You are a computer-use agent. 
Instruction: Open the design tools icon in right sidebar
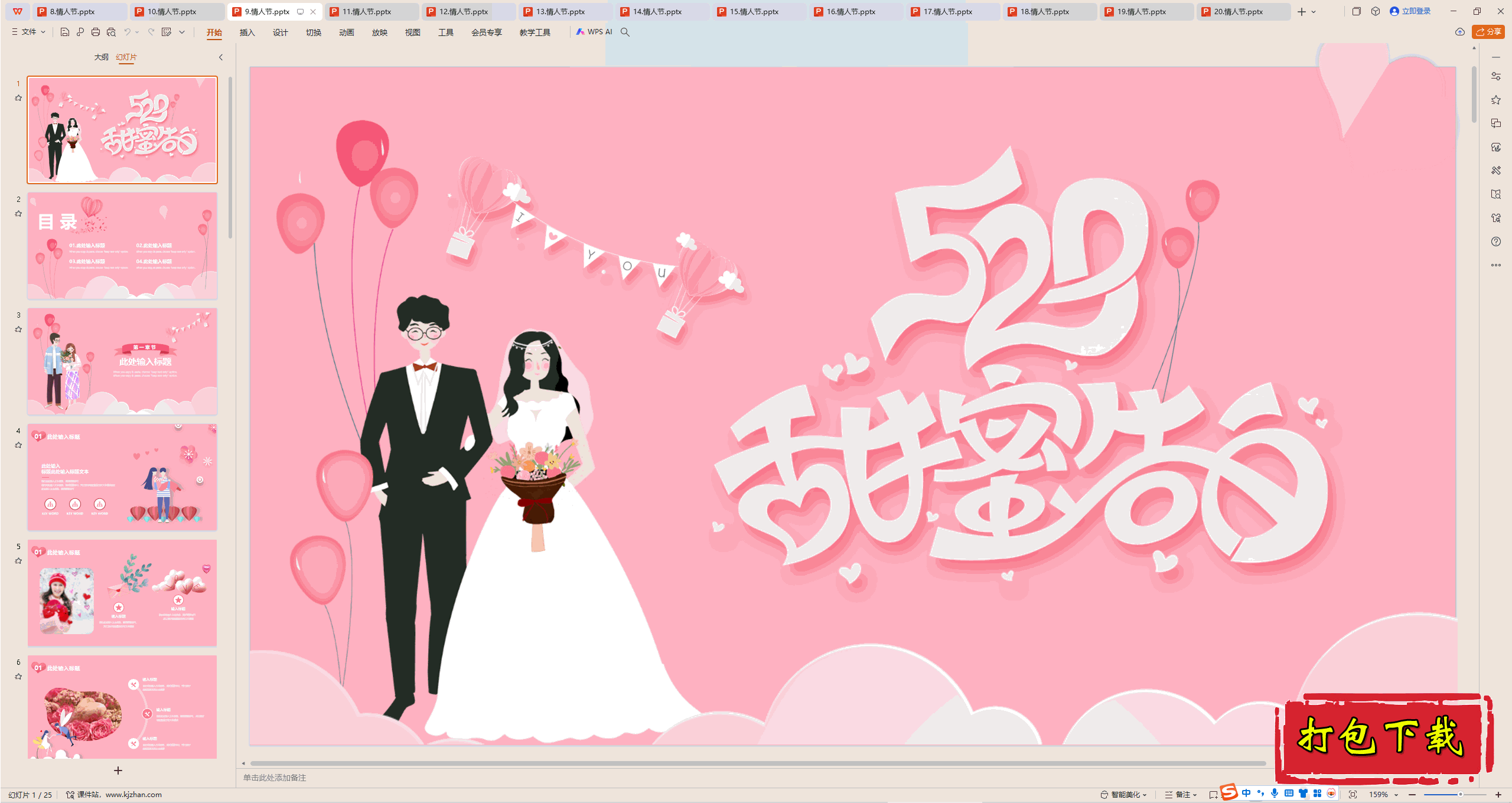1496,171
